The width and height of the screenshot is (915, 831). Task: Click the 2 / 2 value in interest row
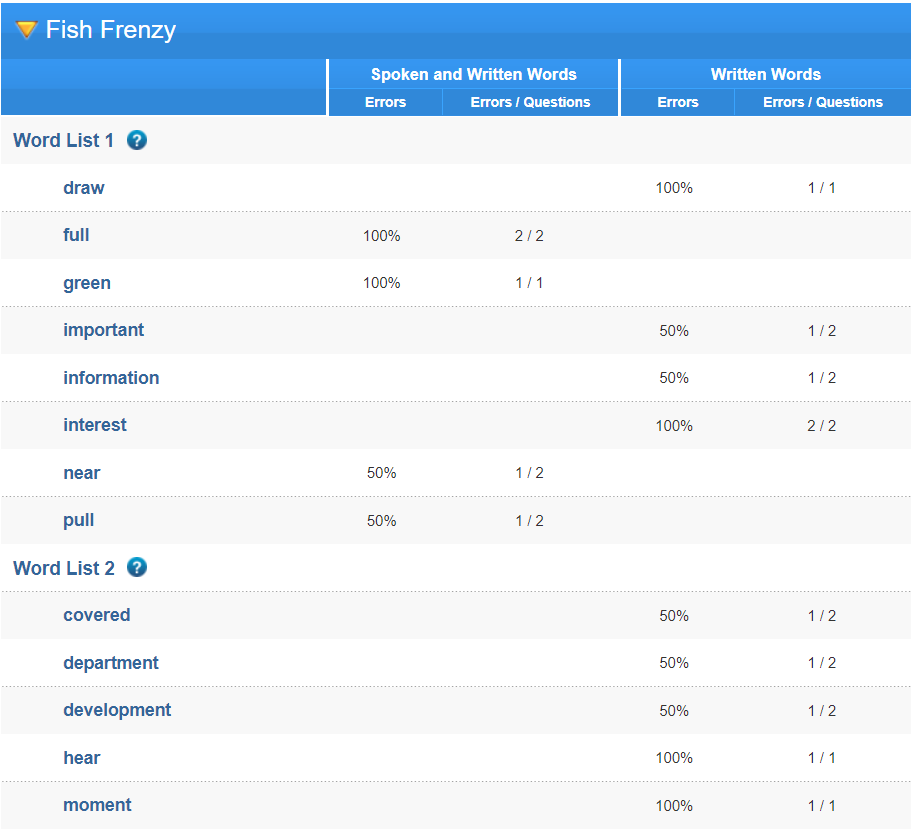(822, 426)
